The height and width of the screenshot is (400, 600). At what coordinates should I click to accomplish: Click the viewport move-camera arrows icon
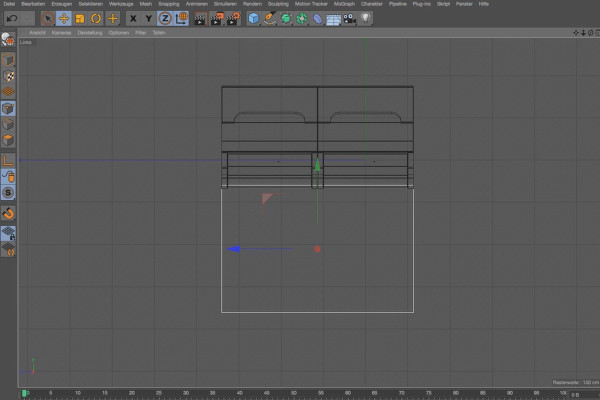click(x=576, y=33)
